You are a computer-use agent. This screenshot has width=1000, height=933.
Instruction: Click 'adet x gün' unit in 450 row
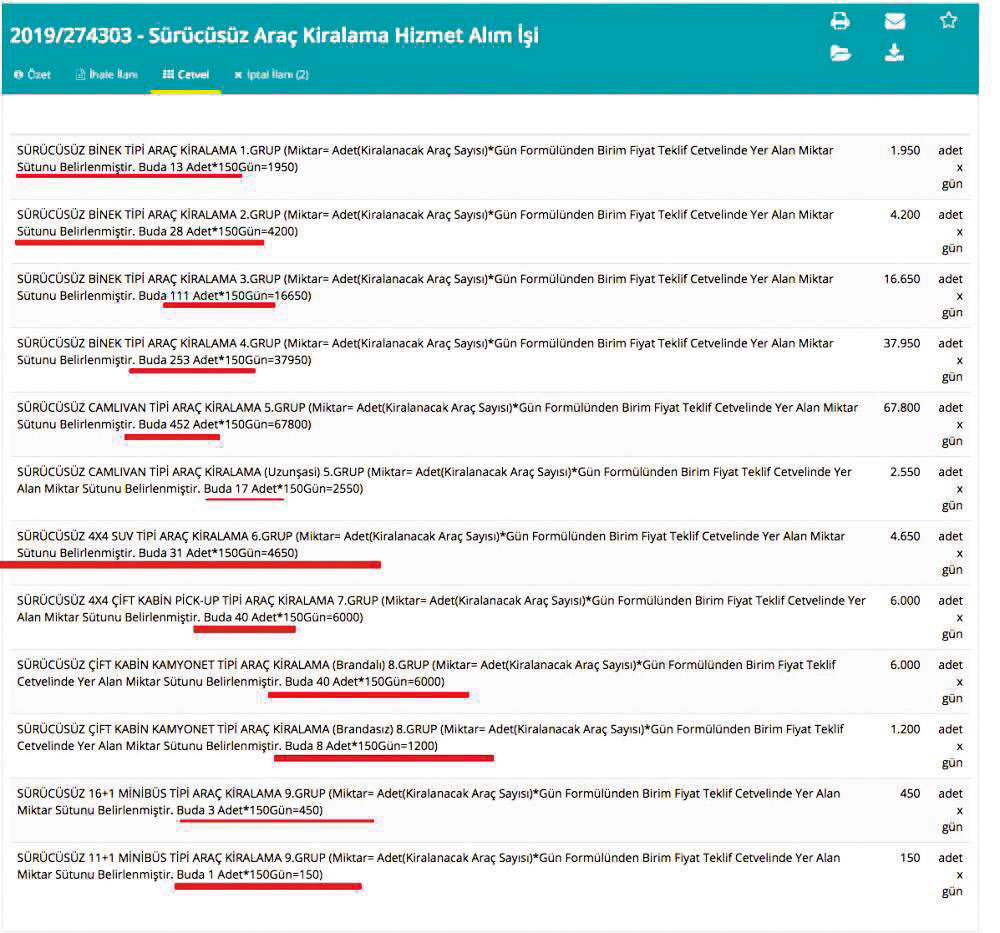point(950,811)
